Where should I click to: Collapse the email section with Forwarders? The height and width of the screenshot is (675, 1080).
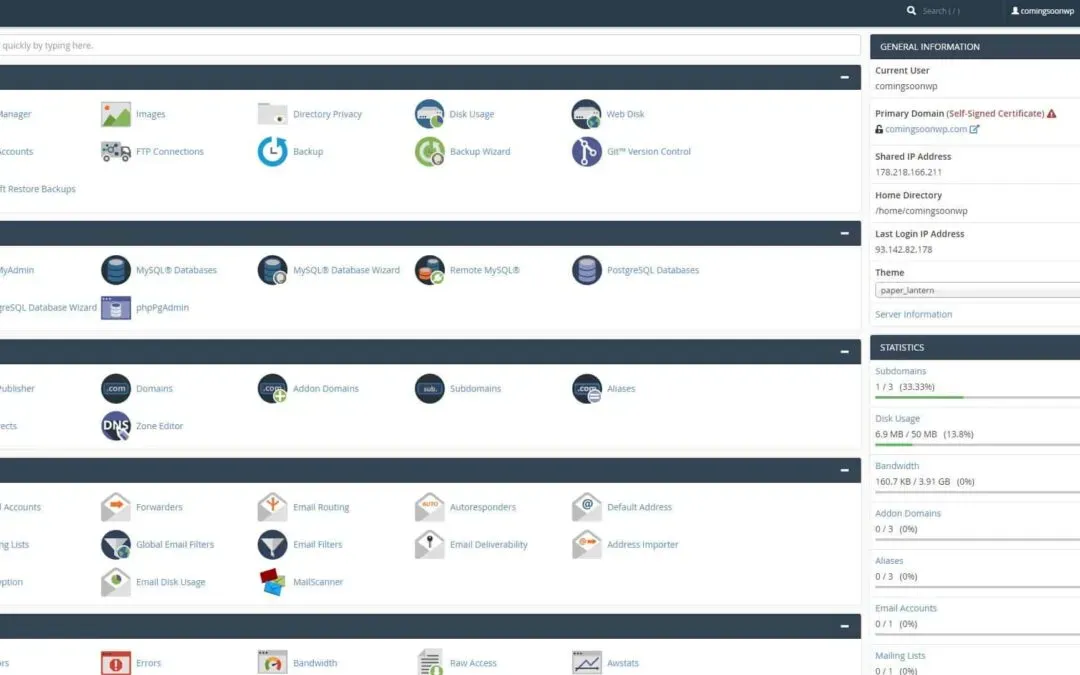844,470
